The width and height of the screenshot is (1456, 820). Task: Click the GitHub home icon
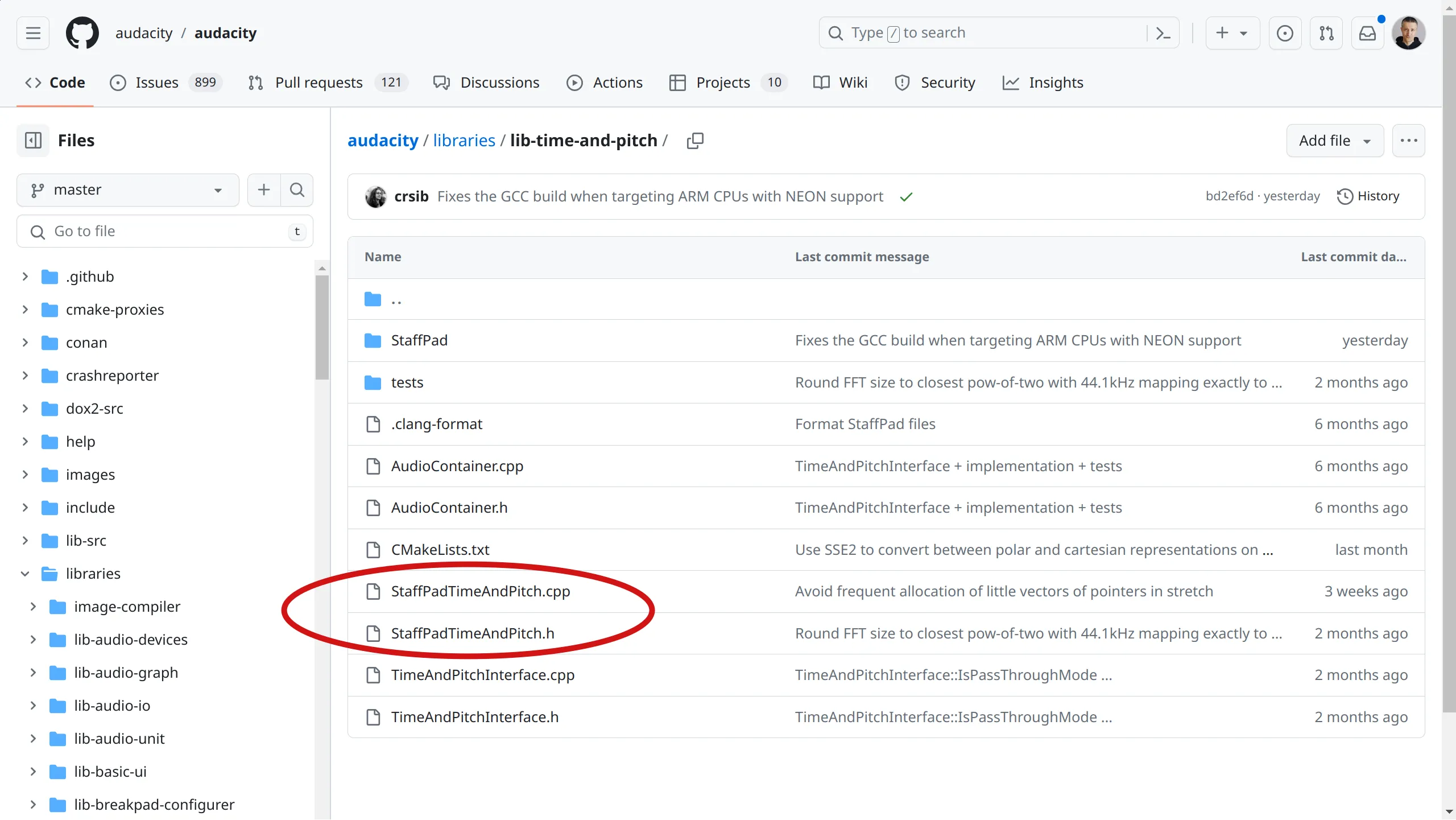coord(81,33)
